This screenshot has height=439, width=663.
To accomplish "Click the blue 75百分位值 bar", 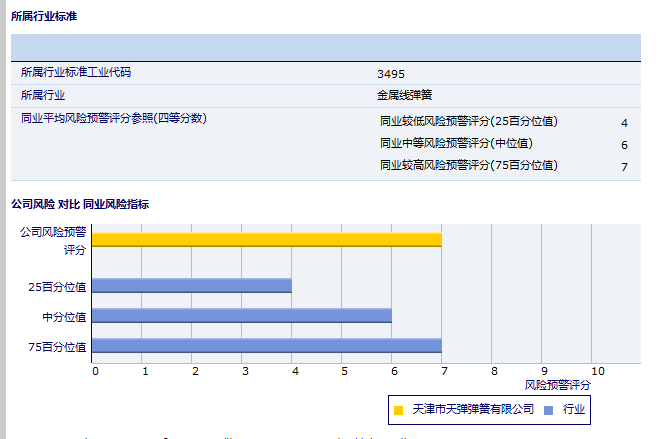I will pos(267,346).
